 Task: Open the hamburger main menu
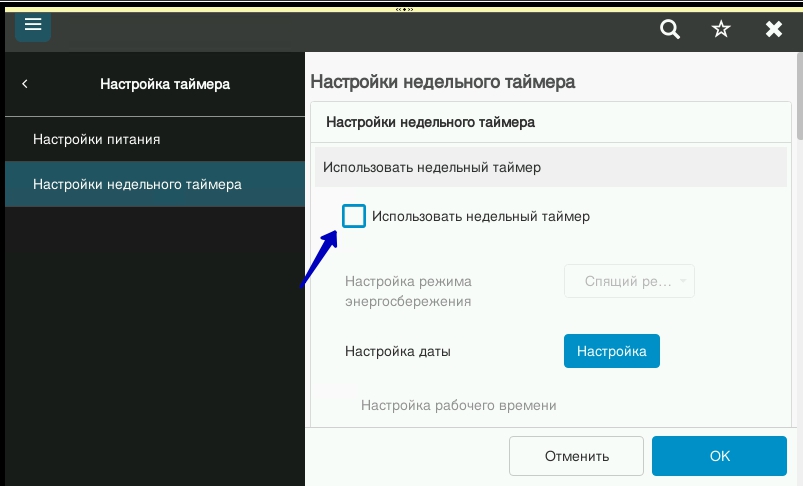click(33, 25)
